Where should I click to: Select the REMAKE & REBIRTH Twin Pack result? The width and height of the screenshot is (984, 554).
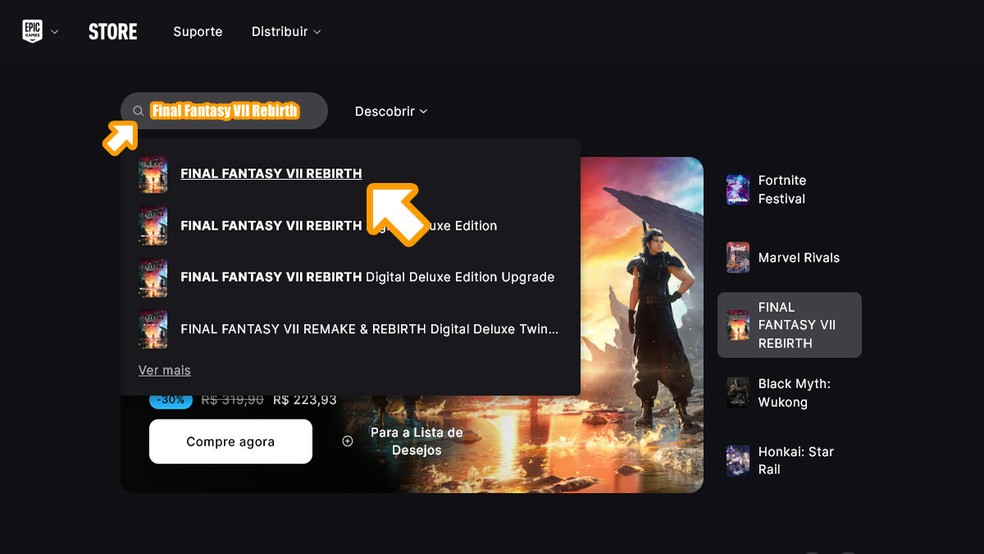click(x=369, y=329)
